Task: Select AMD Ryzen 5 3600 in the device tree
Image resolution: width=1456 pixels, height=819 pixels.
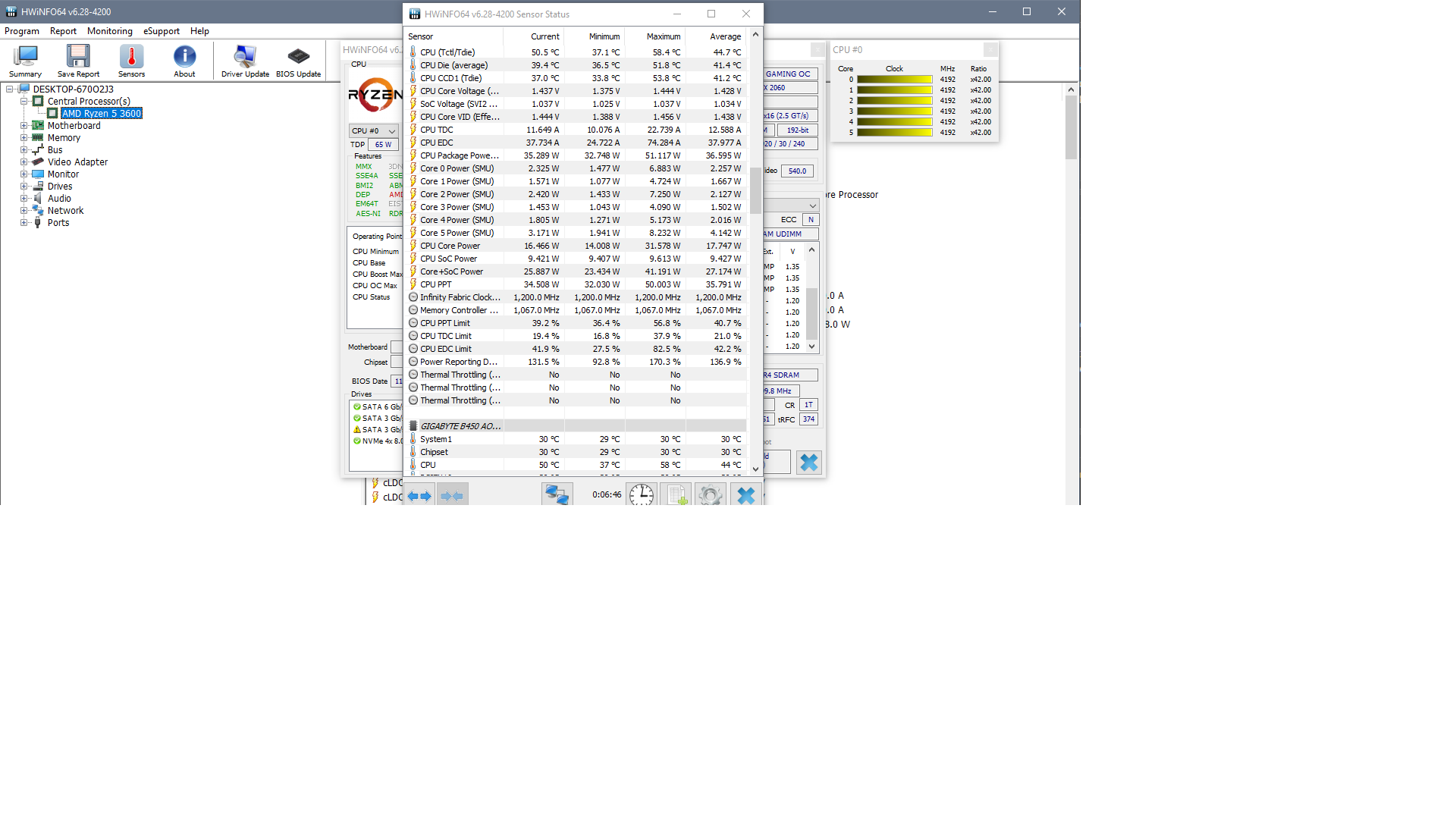Action: pos(102,113)
